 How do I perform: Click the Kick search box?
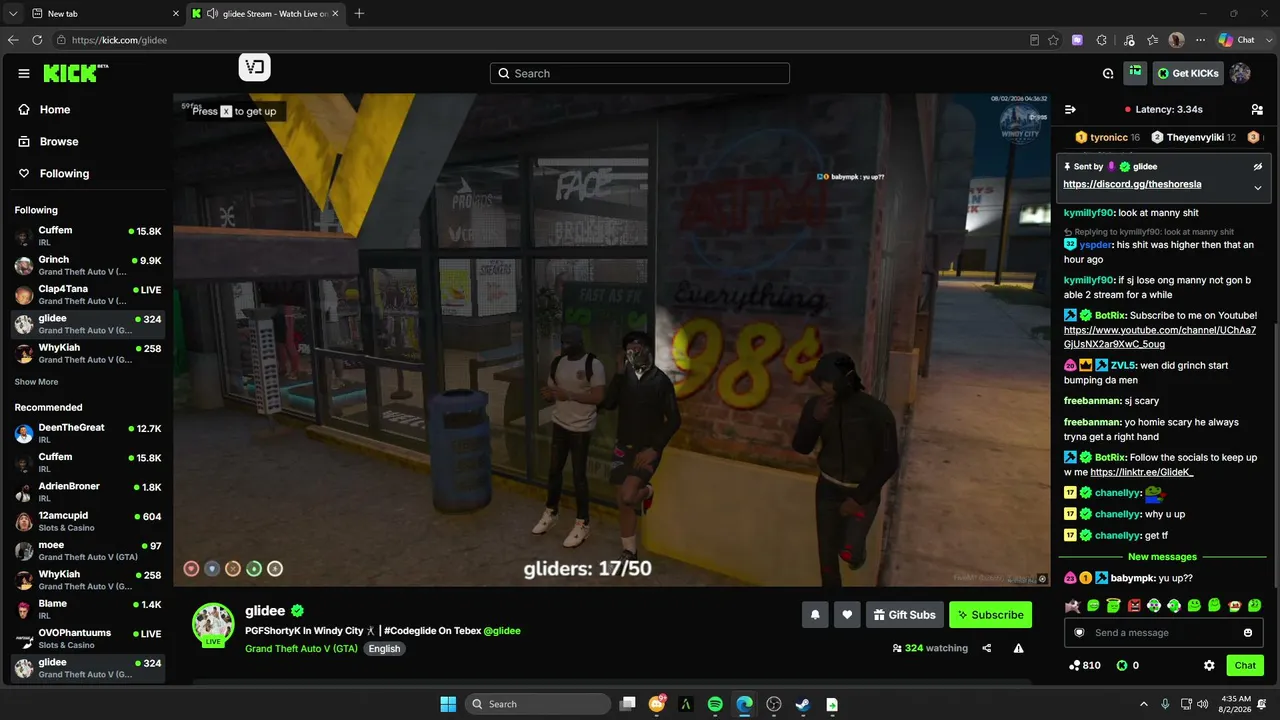[640, 73]
